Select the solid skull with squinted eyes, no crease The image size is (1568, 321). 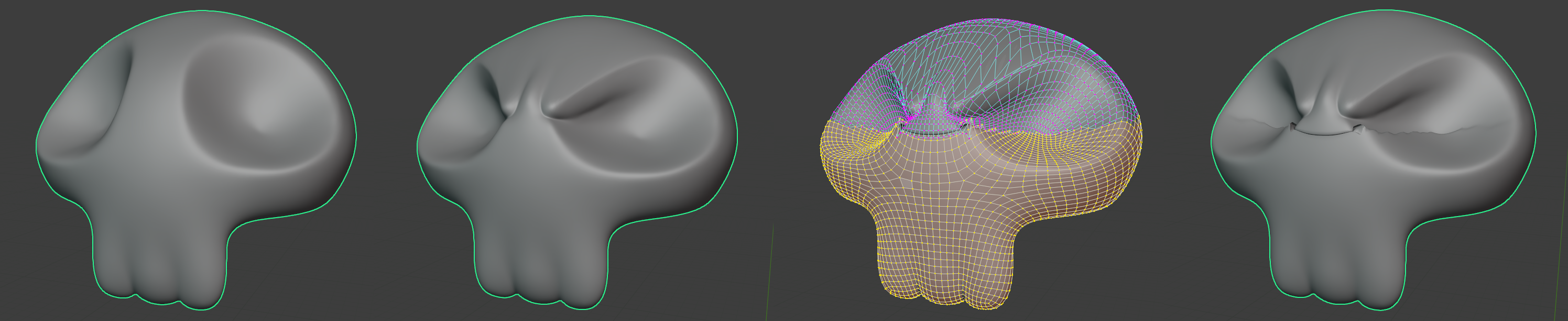[577, 162]
